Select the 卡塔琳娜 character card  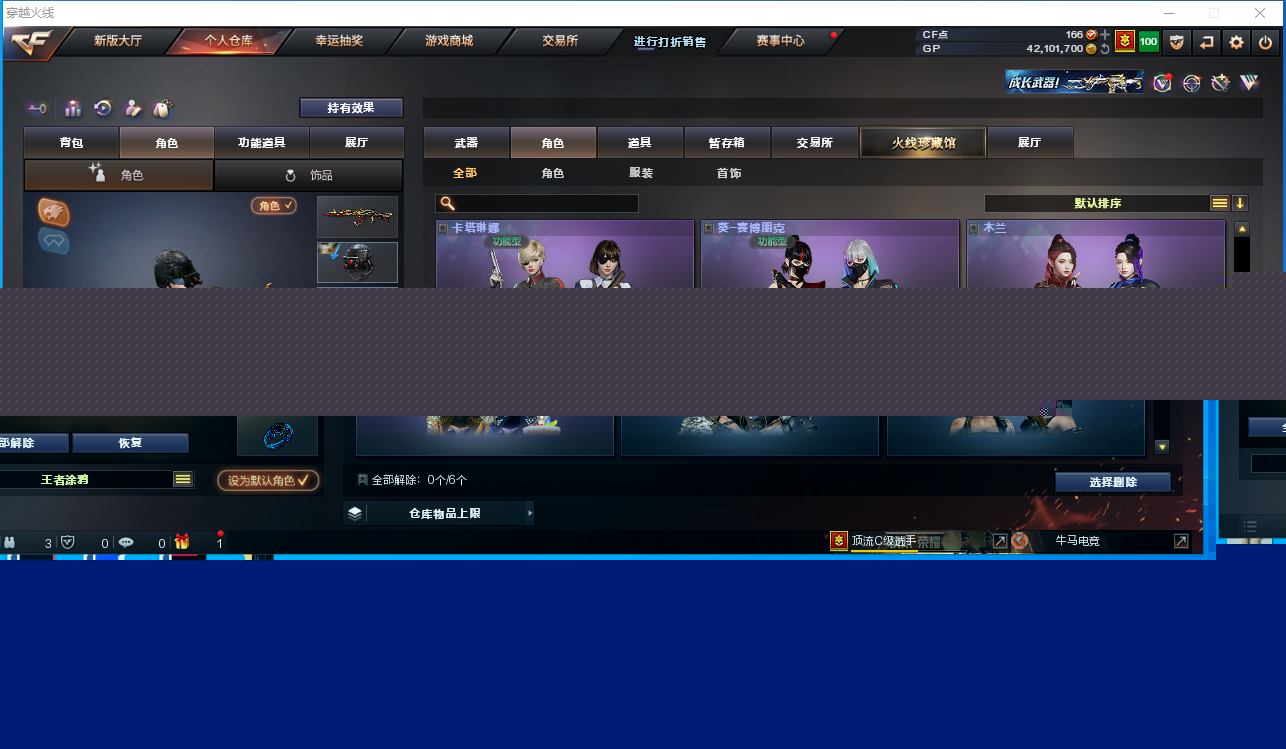[x=565, y=254]
